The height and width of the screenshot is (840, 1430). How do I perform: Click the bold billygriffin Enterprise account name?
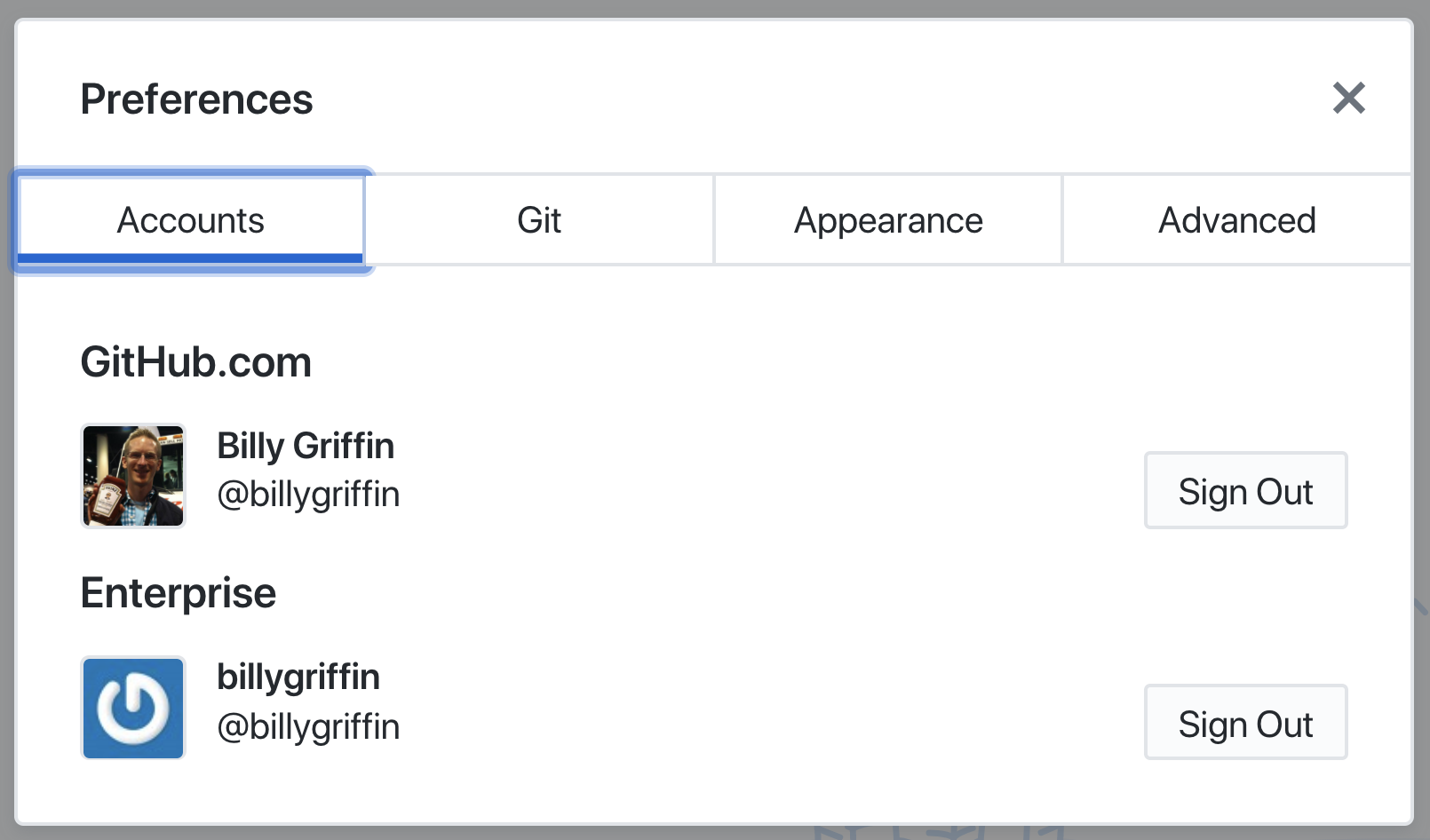click(298, 677)
